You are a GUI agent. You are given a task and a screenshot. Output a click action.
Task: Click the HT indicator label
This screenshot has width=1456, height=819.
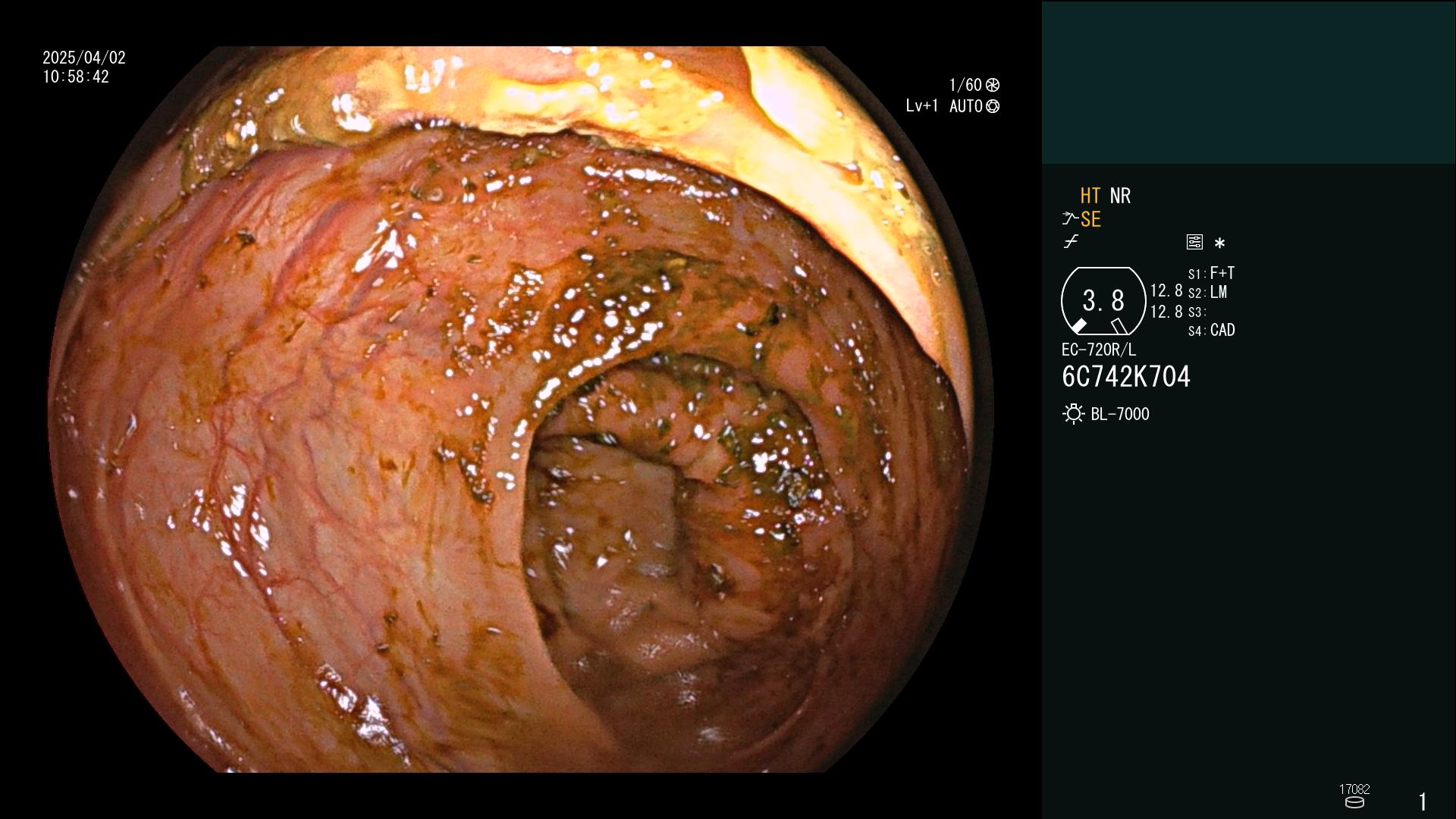tap(1090, 196)
